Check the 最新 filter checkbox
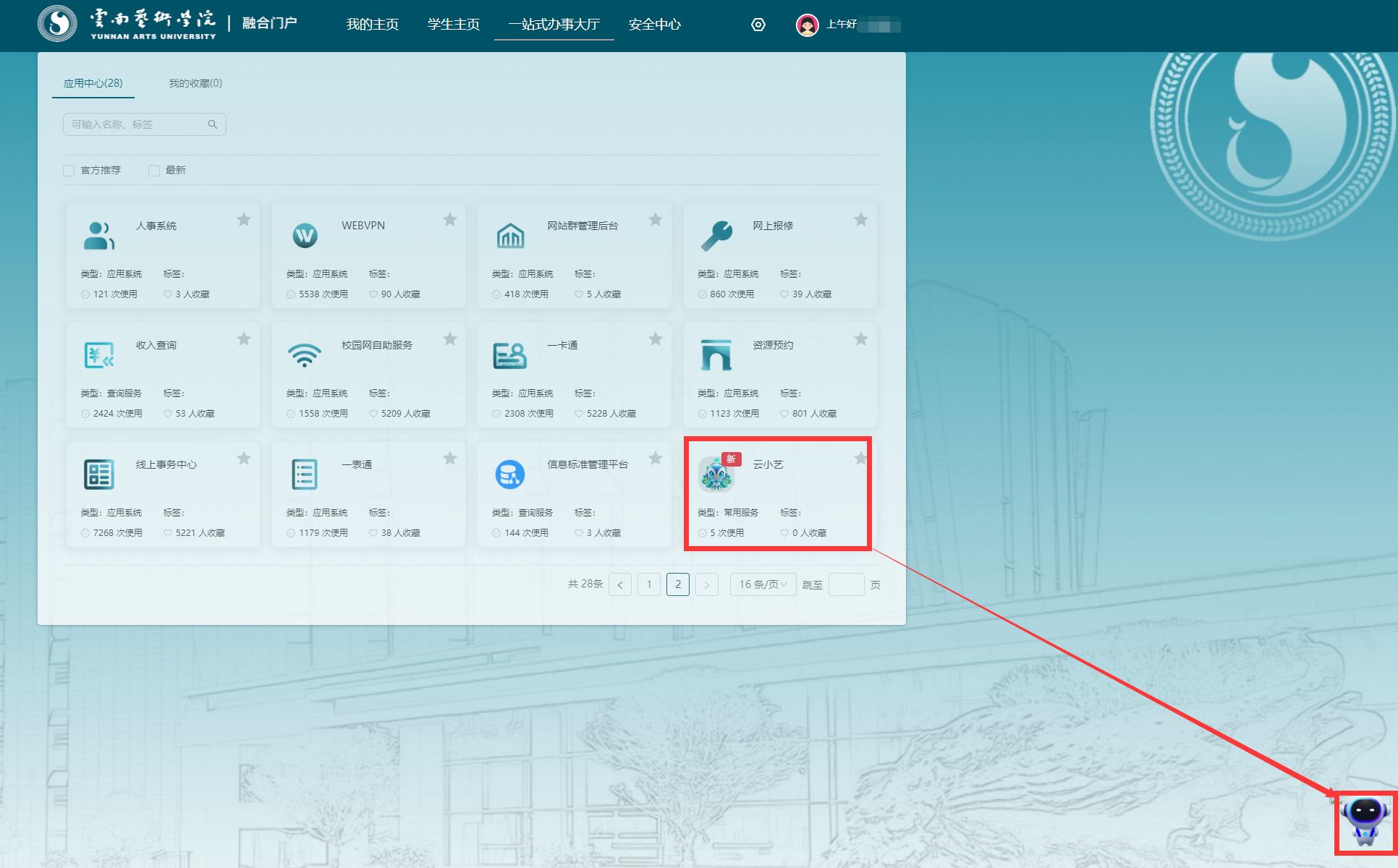The image size is (1398, 868). 154,171
